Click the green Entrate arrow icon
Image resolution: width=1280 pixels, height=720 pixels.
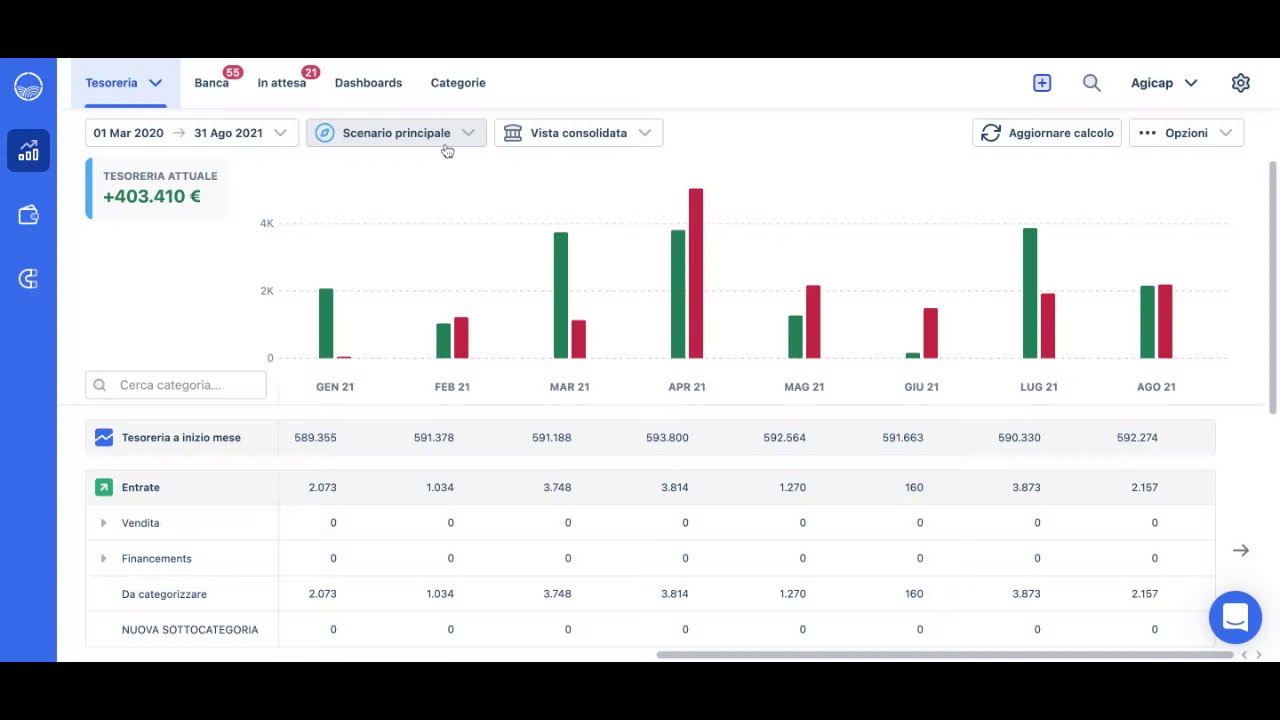coord(104,487)
